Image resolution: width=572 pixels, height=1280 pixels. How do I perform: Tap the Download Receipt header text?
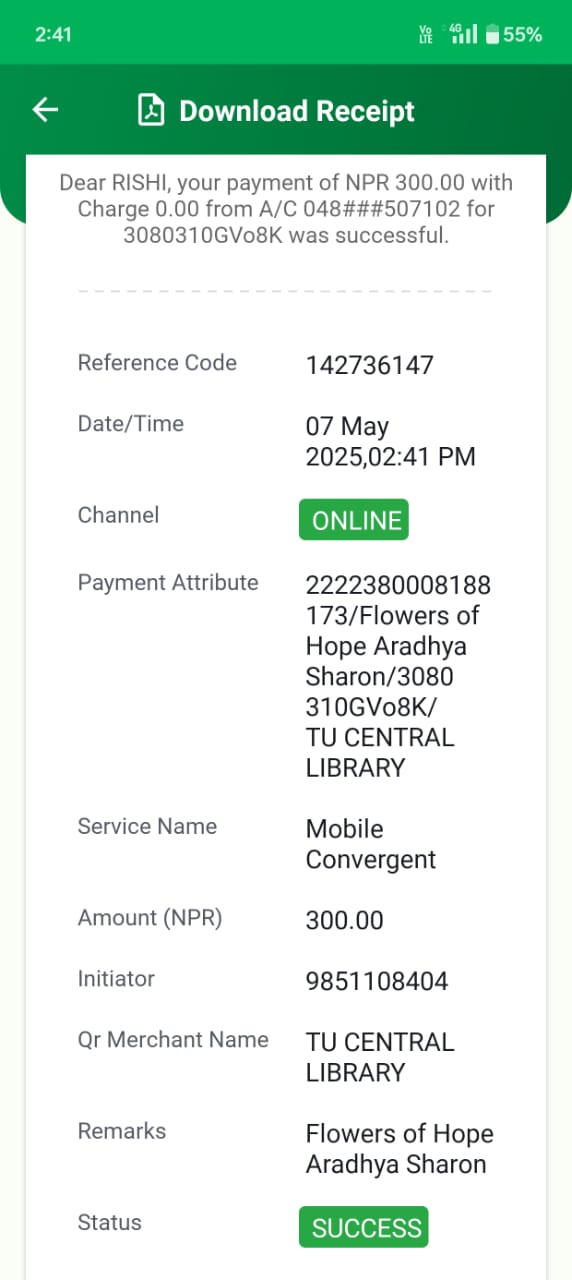coord(297,111)
